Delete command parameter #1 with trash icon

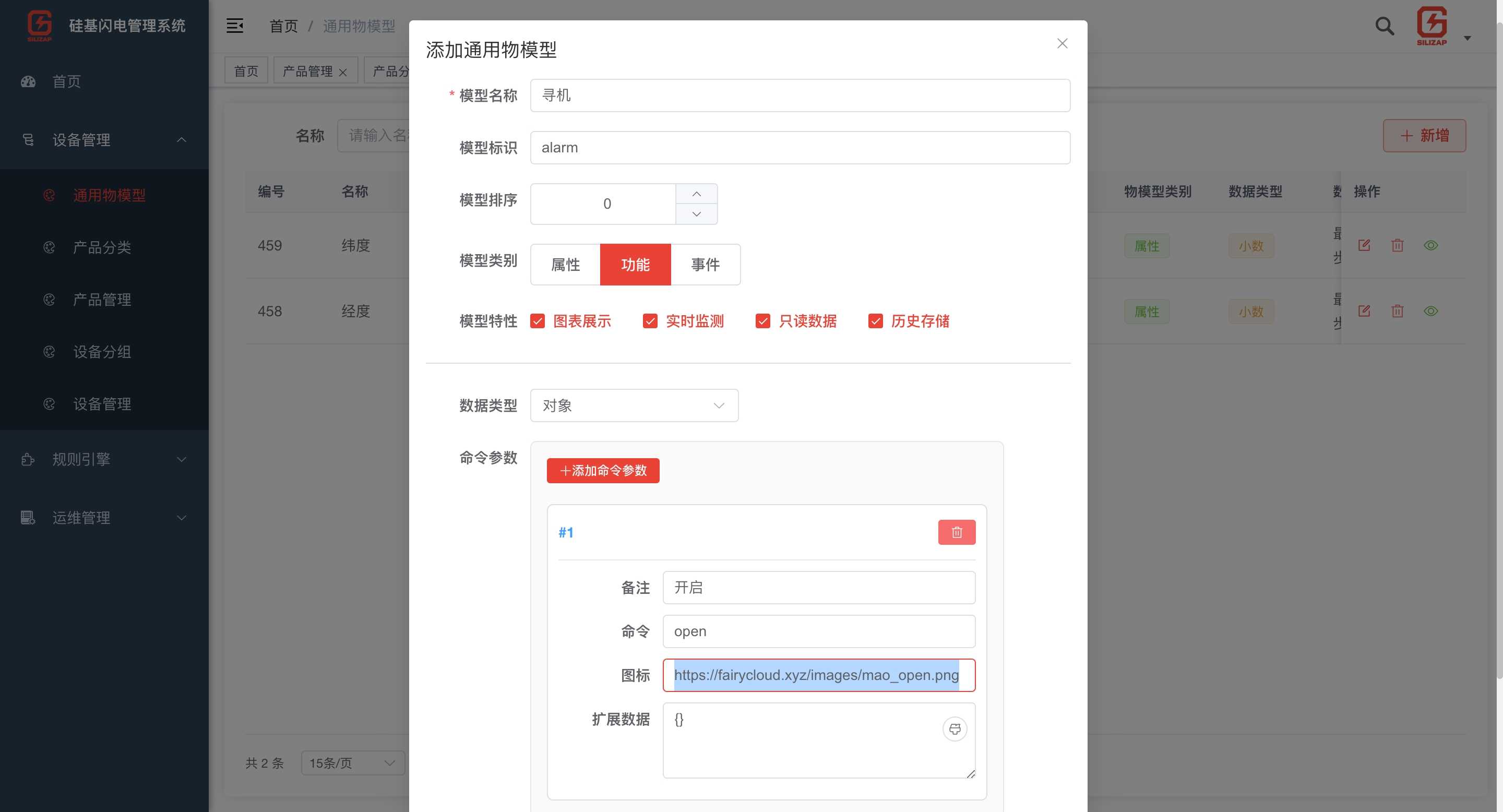956,532
